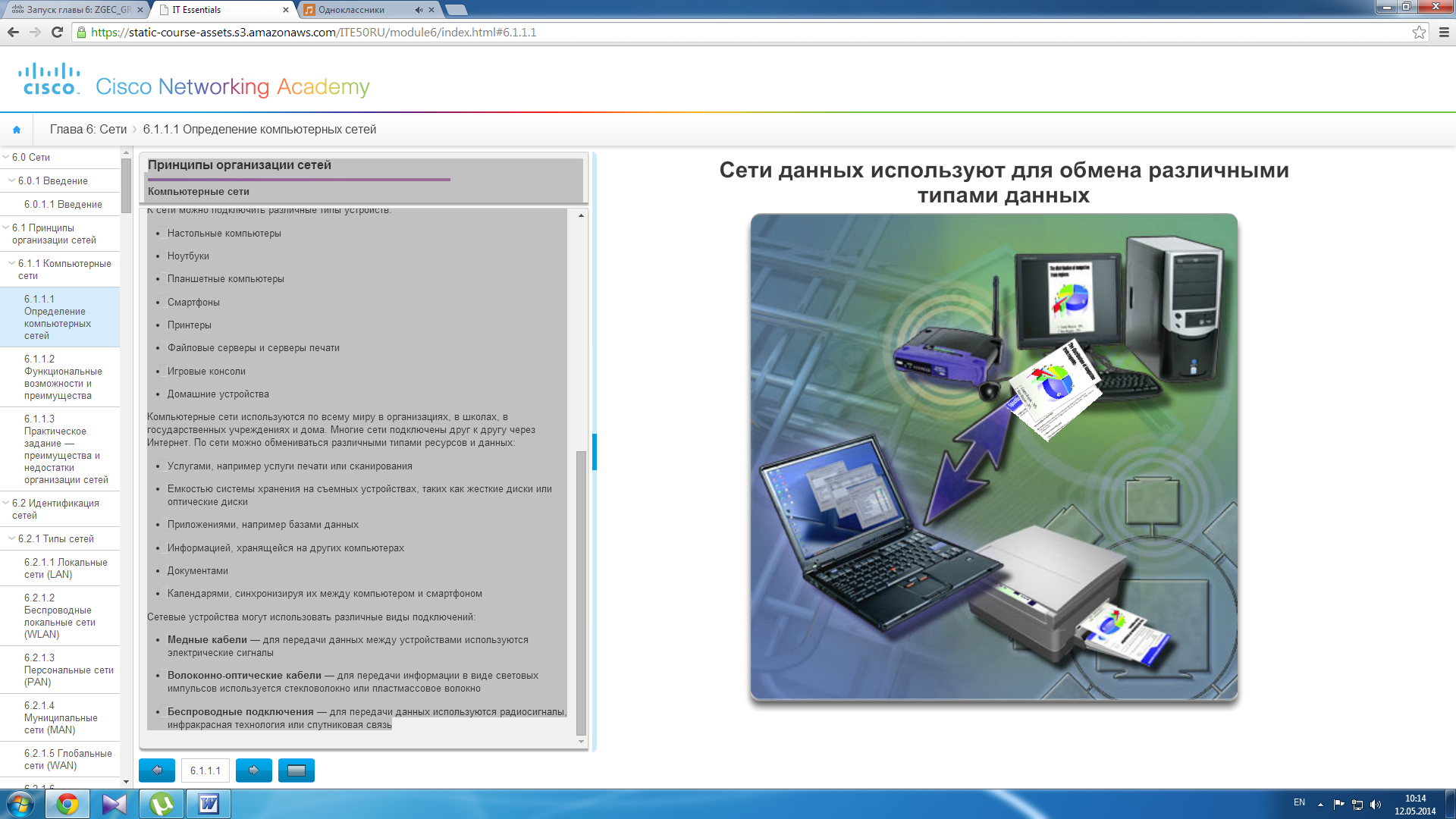This screenshot has height=819, width=1456.
Task: Open uTorrent from the taskbar
Action: [x=162, y=804]
